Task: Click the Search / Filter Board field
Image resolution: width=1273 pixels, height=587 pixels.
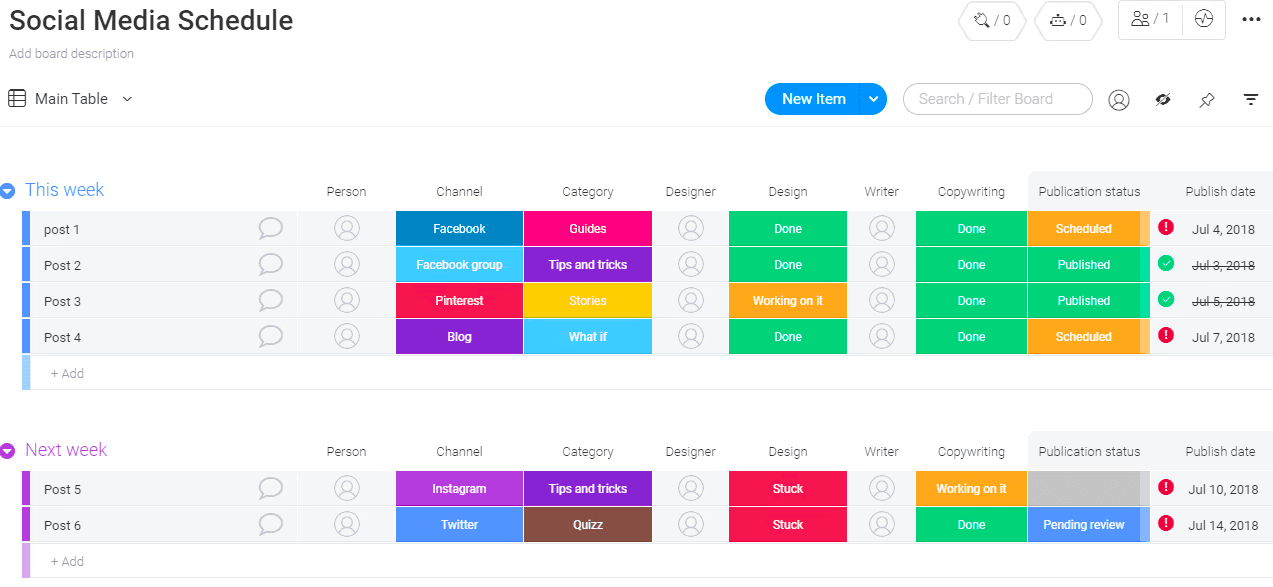Action: click(x=997, y=99)
